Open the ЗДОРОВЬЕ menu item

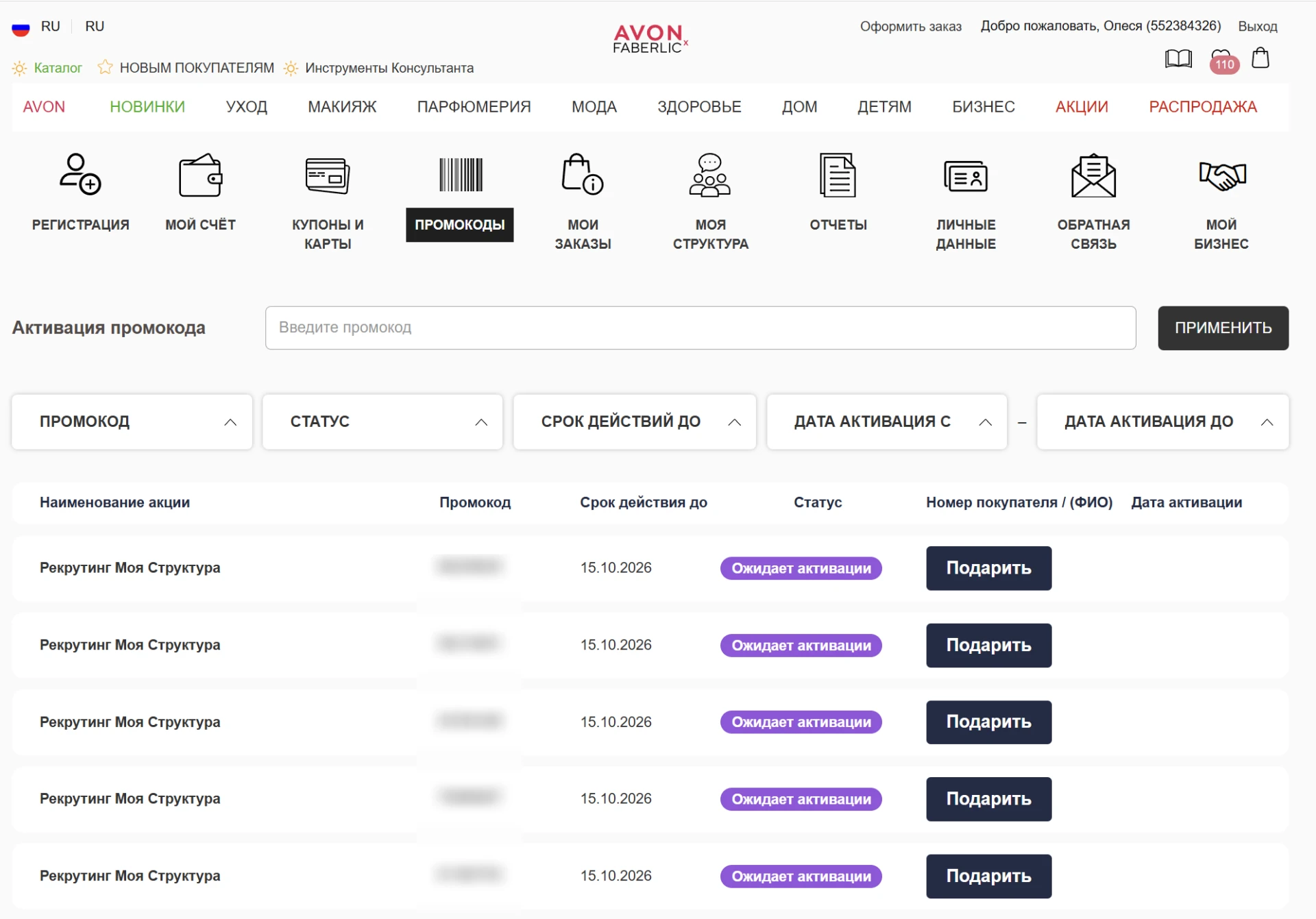(x=699, y=107)
